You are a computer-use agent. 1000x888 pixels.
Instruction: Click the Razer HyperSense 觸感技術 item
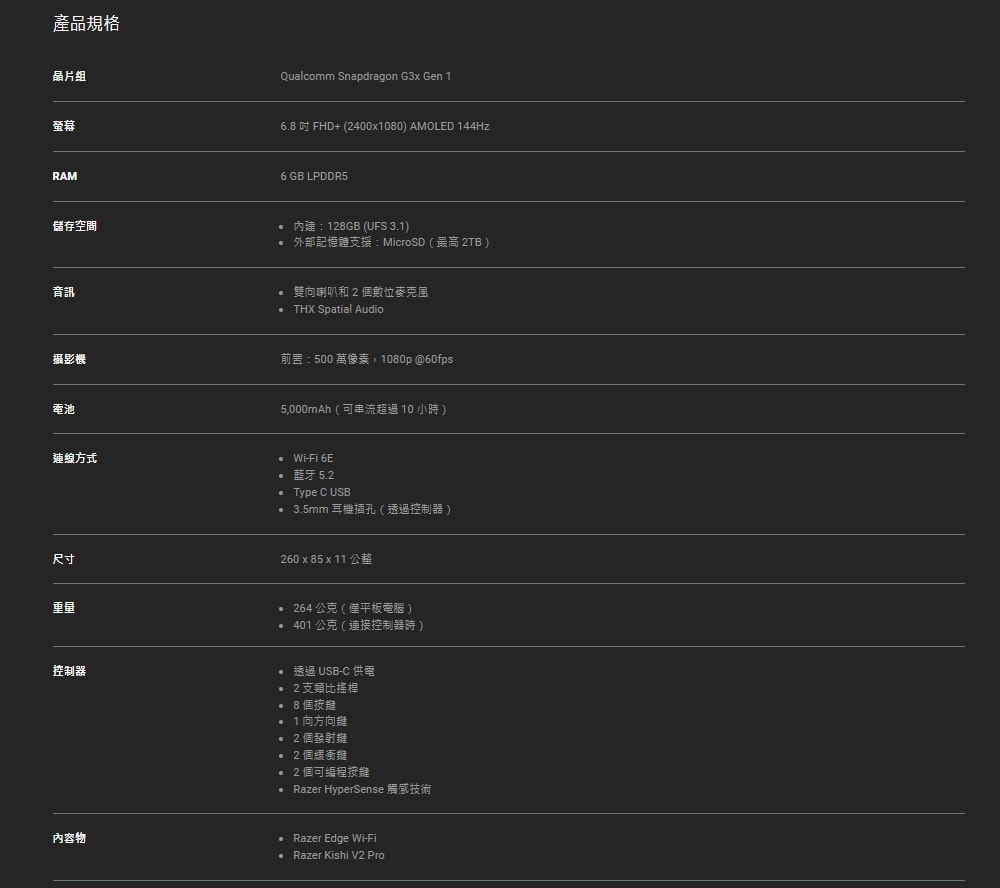(x=362, y=790)
